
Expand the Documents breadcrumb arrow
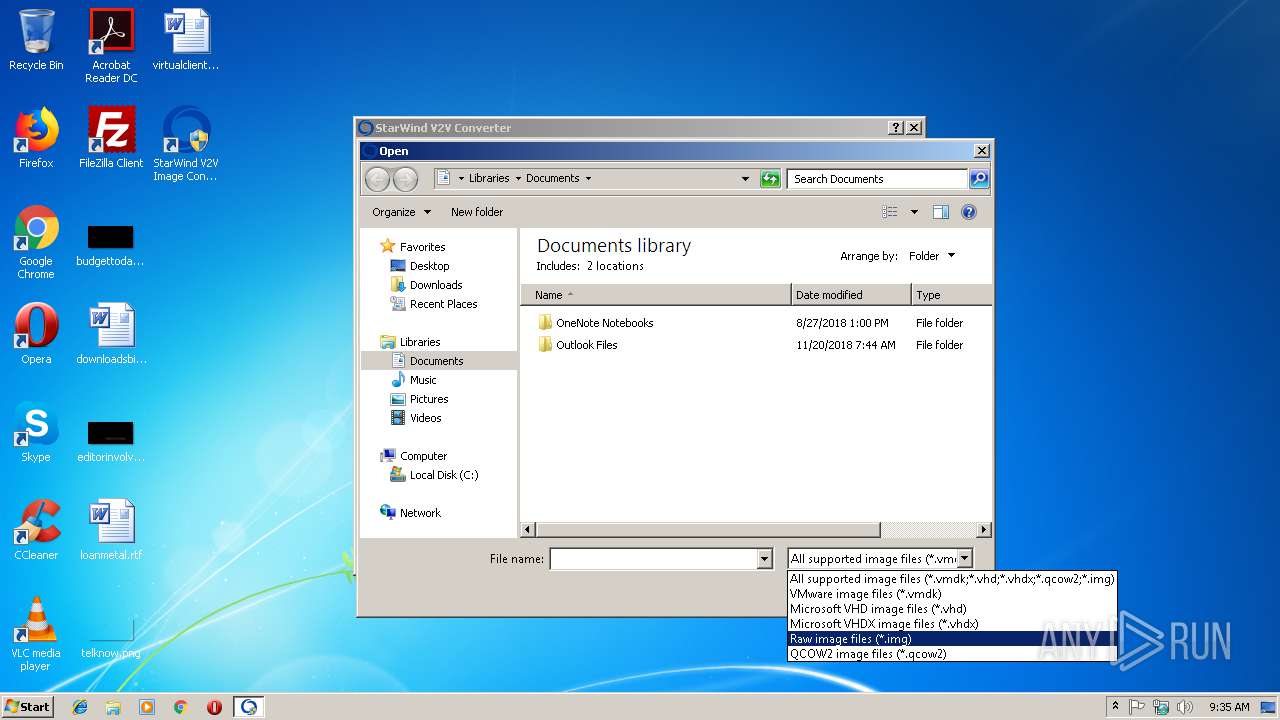click(x=588, y=179)
